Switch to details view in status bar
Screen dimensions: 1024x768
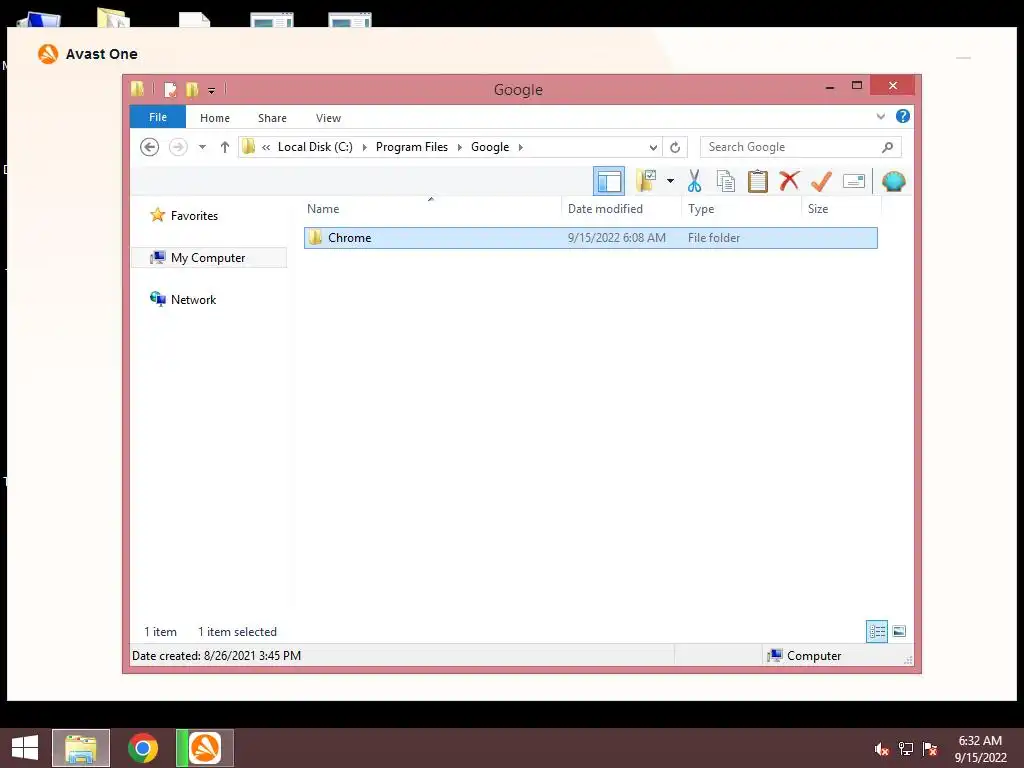876,631
